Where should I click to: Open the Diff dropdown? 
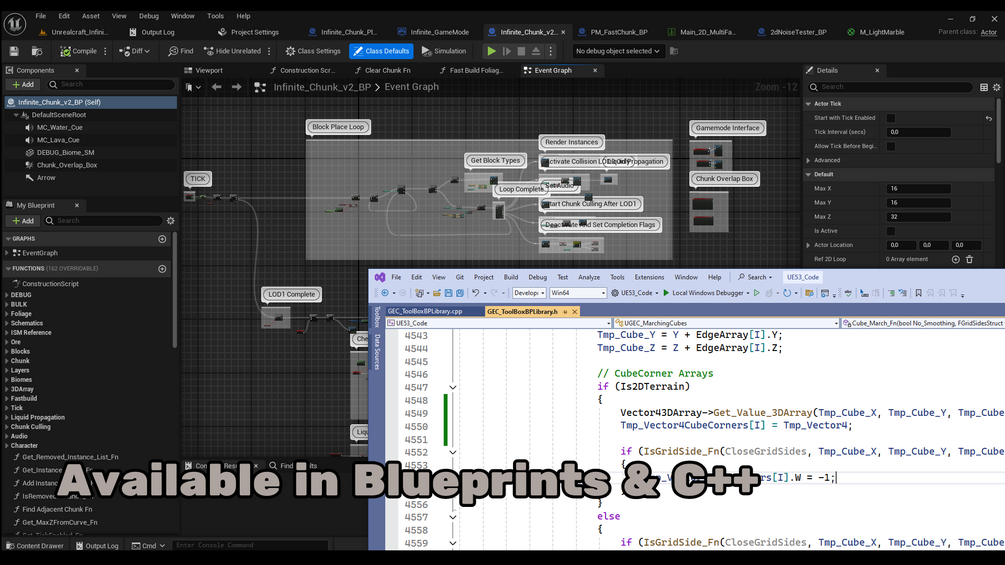coord(135,51)
